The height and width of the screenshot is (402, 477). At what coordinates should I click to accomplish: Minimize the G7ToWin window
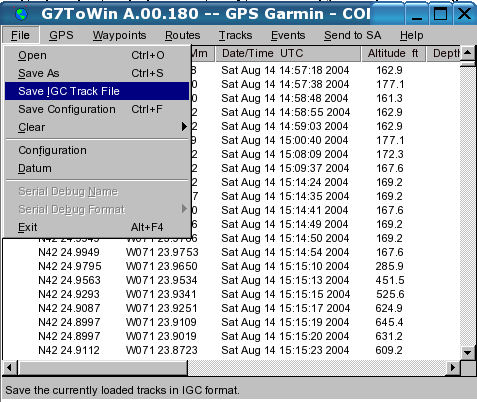click(417, 14)
